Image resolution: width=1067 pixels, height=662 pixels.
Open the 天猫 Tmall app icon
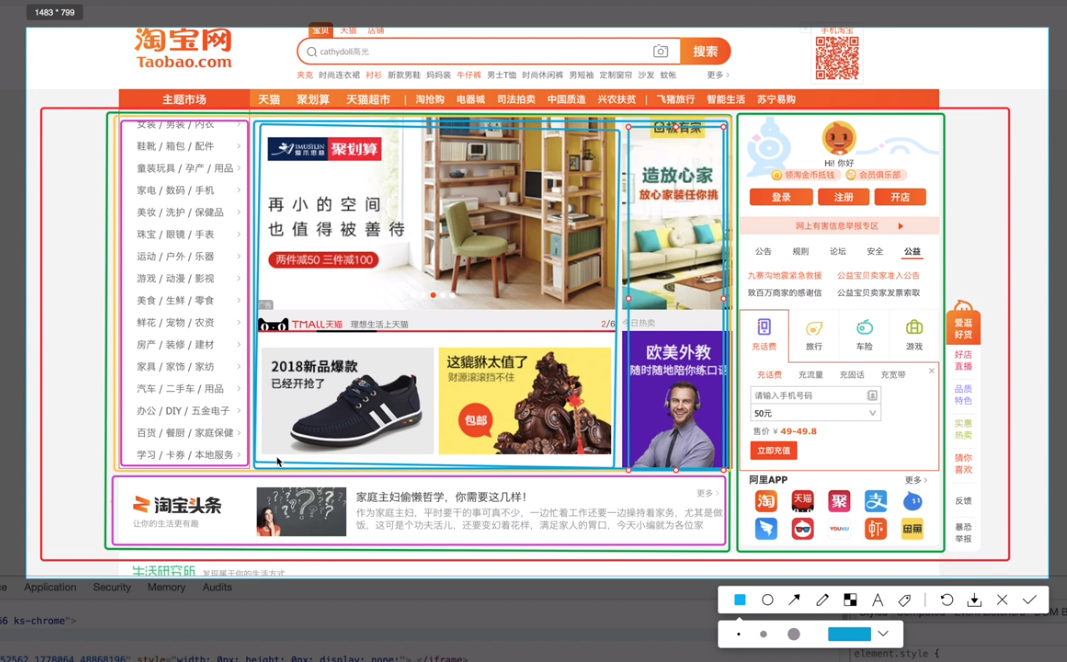point(802,501)
